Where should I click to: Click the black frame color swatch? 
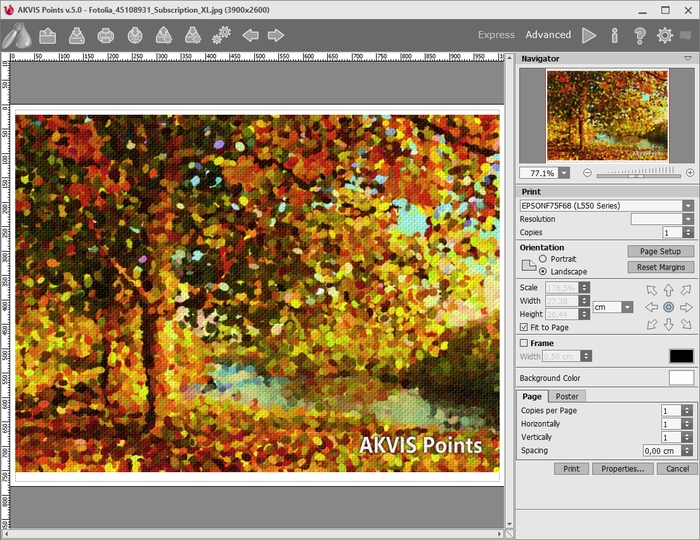(x=681, y=356)
